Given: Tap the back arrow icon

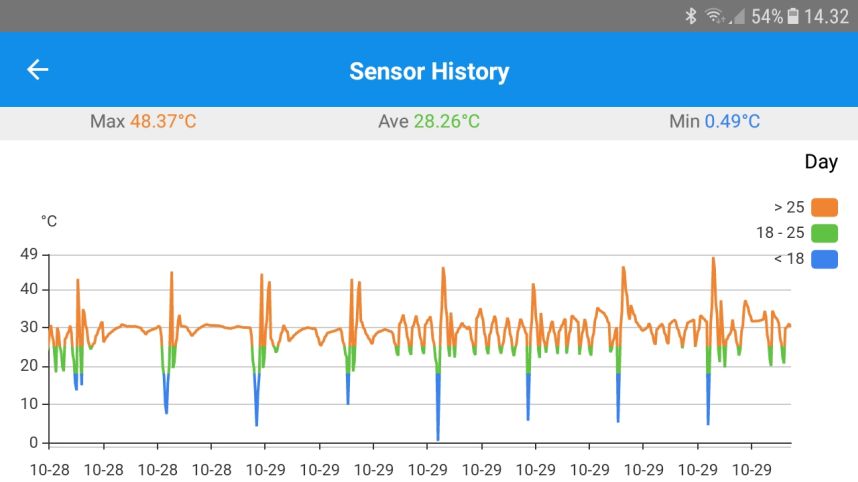Looking at the screenshot, I should coord(37,70).
